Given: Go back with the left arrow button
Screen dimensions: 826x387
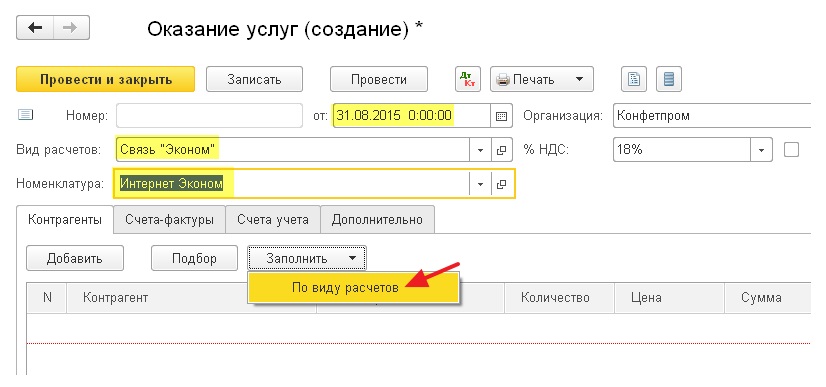Looking at the screenshot, I should tap(35, 28).
